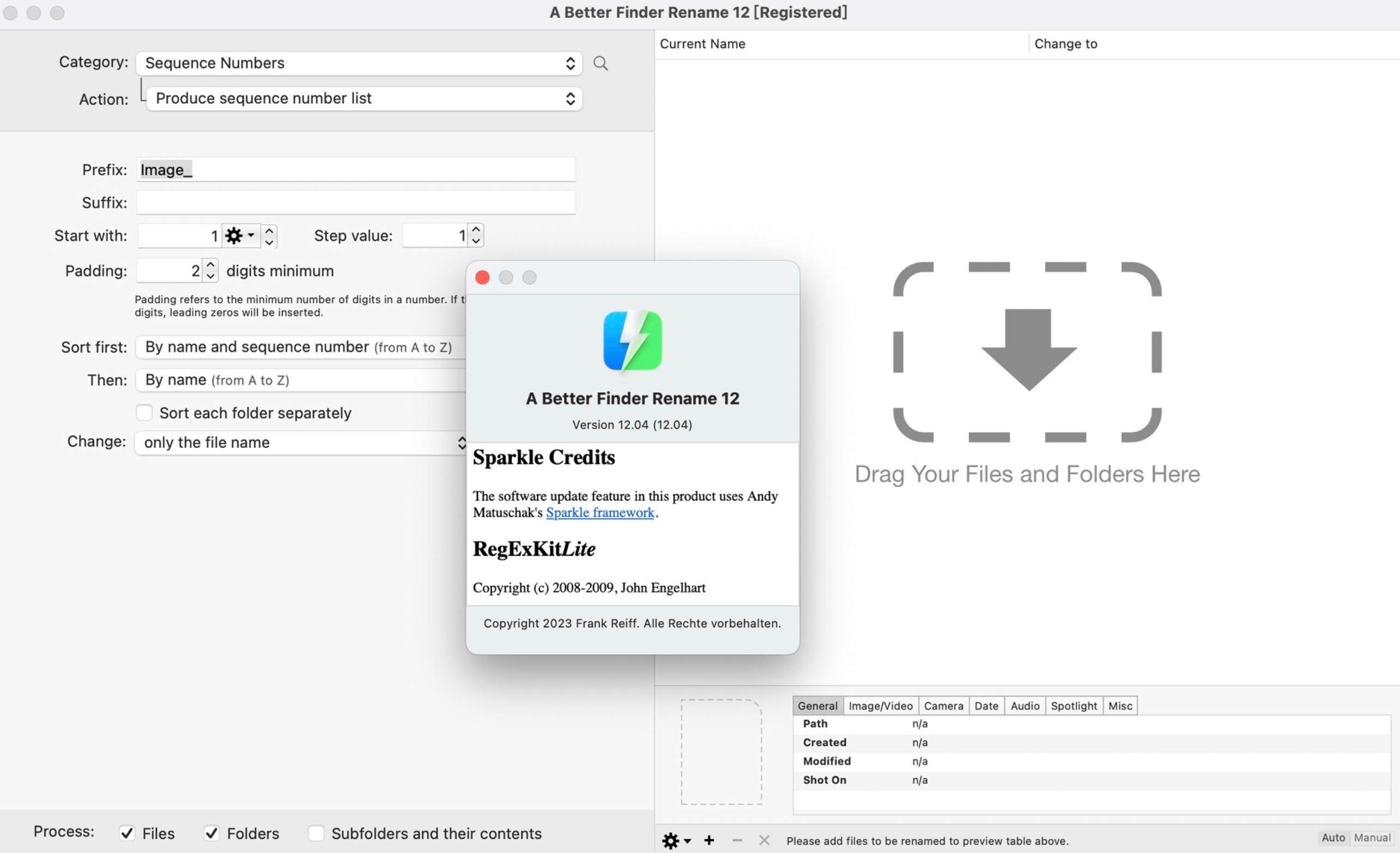This screenshot has width=1400, height=853.
Task: Close the About window with red button
Action: [482, 277]
